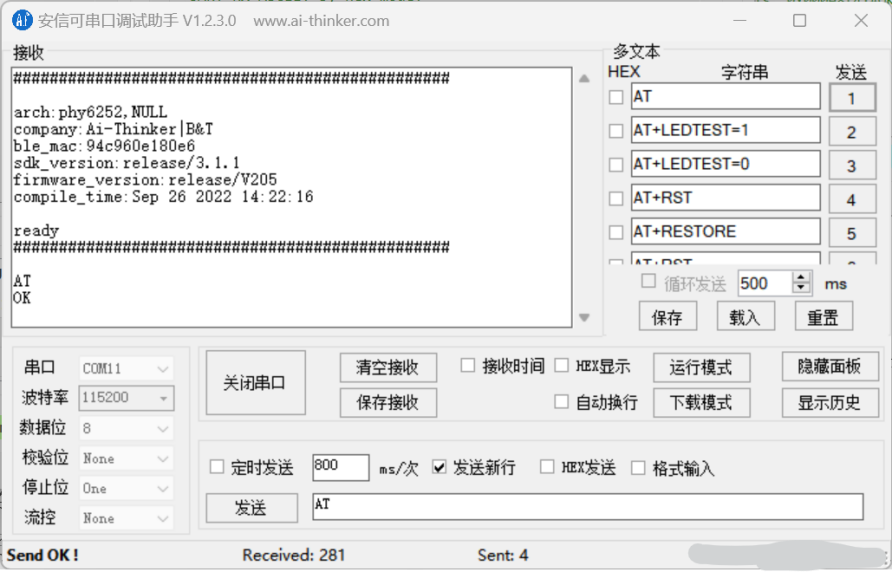Image resolution: width=893 pixels, height=573 pixels.
Task: Send multi-text row 4 AT+RST
Action: coord(852,199)
